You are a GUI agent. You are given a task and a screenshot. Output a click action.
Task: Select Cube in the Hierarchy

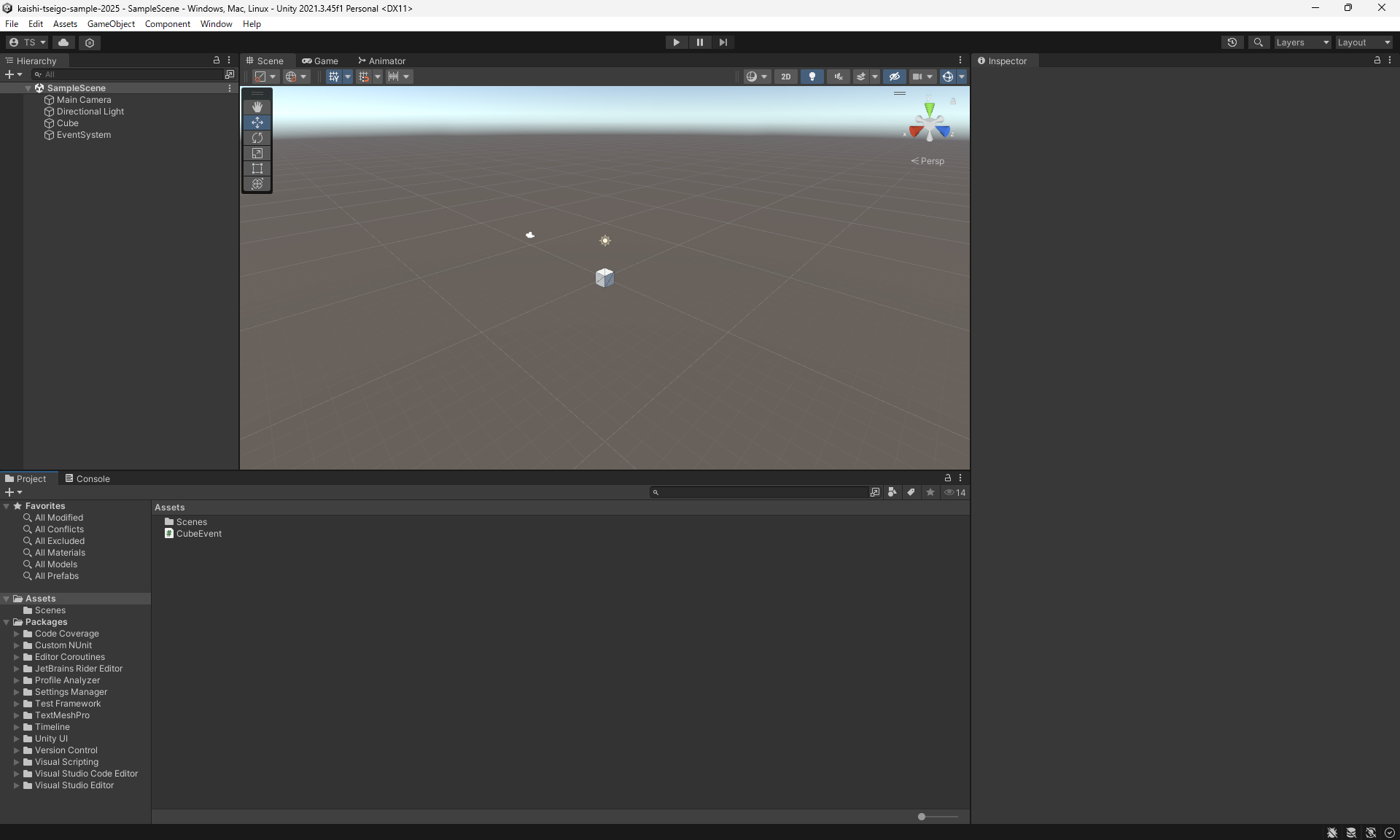click(x=67, y=123)
